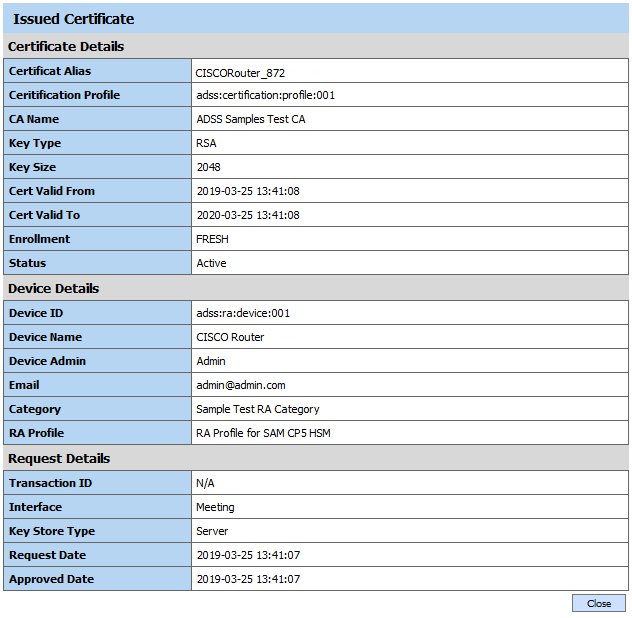The image size is (632, 618).
Task: Click the CISCO Router device name
Action: point(230,338)
